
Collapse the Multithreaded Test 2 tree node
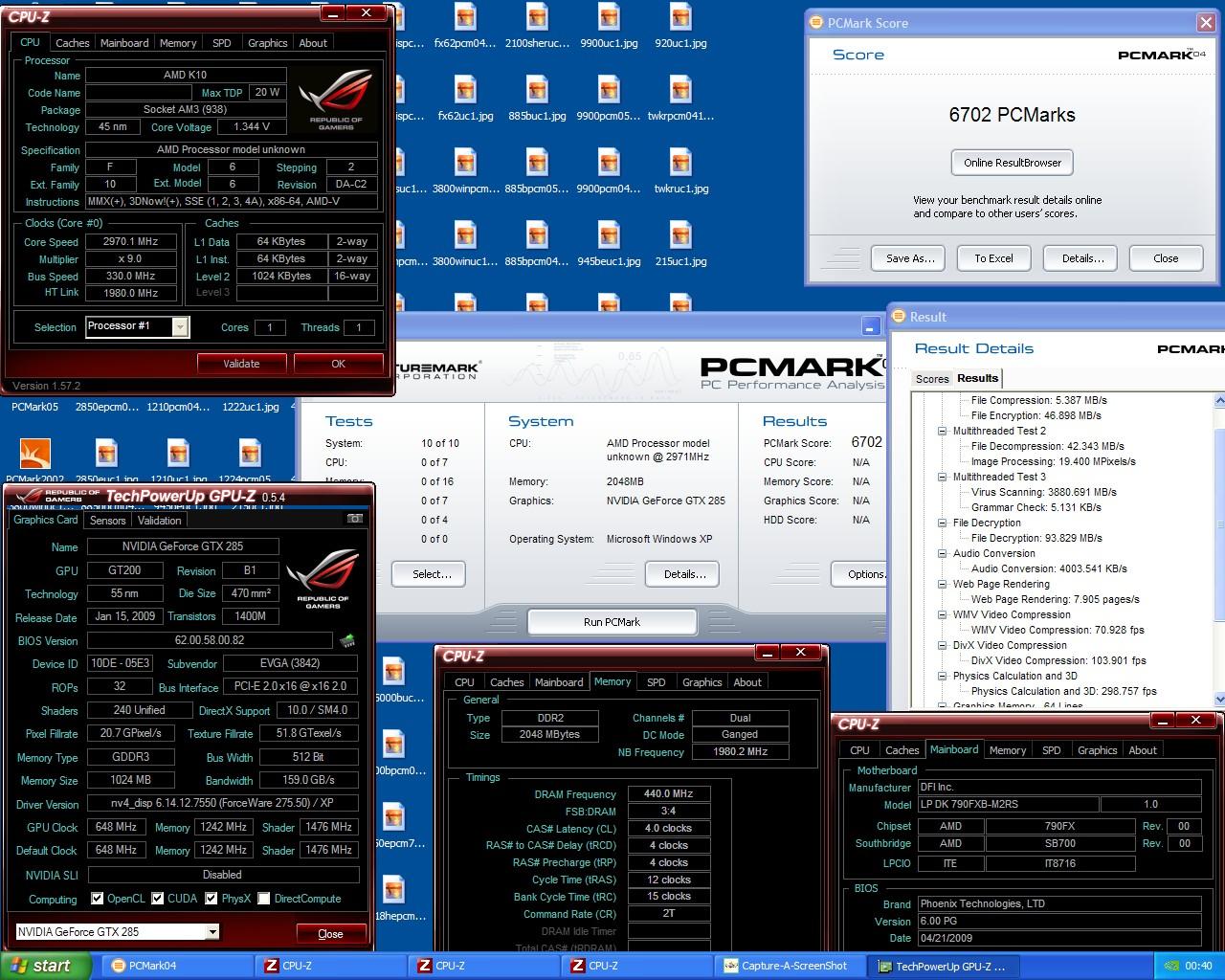(x=942, y=431)
